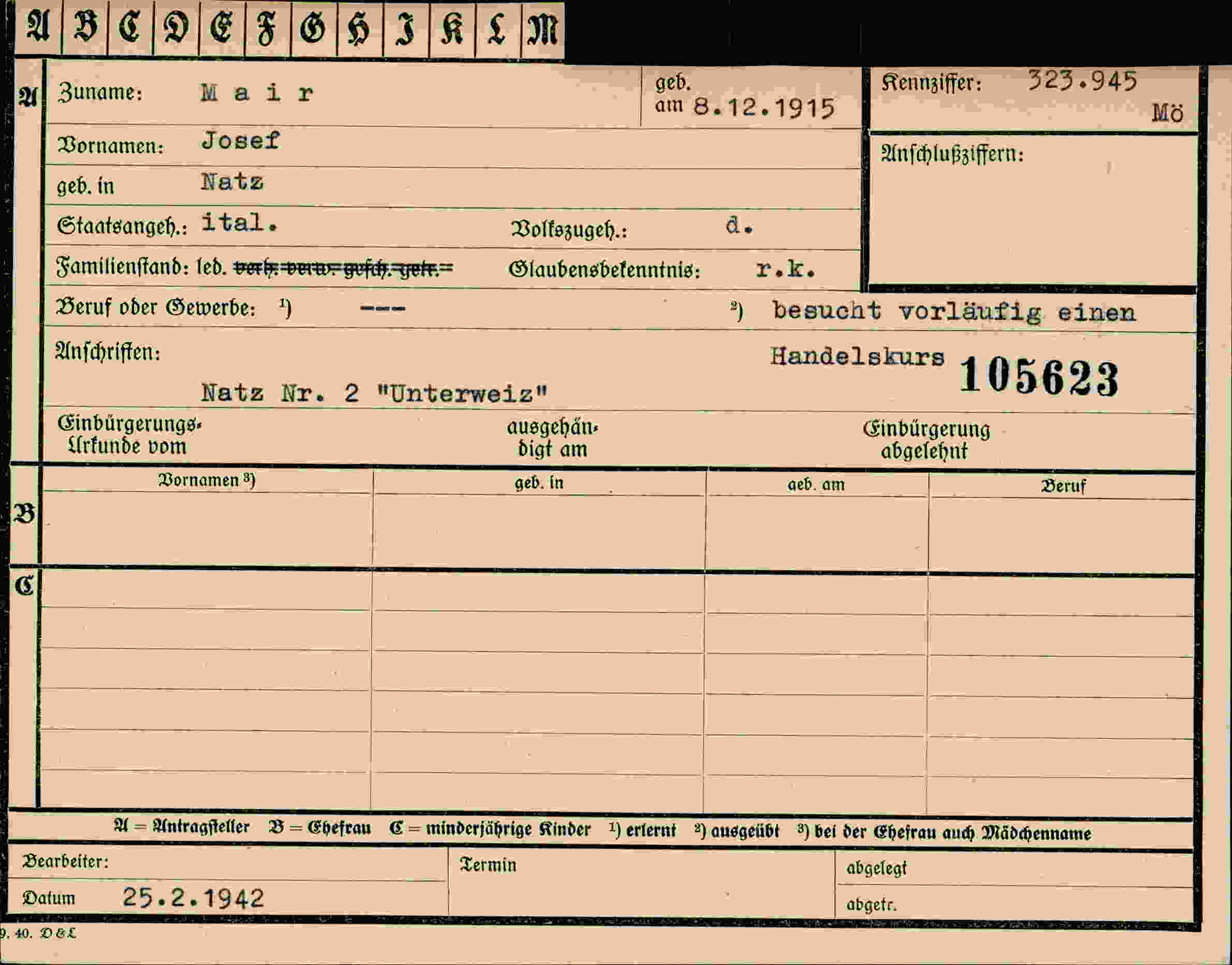Click the 'abgelegt' field

click(x=1015, y=868)
